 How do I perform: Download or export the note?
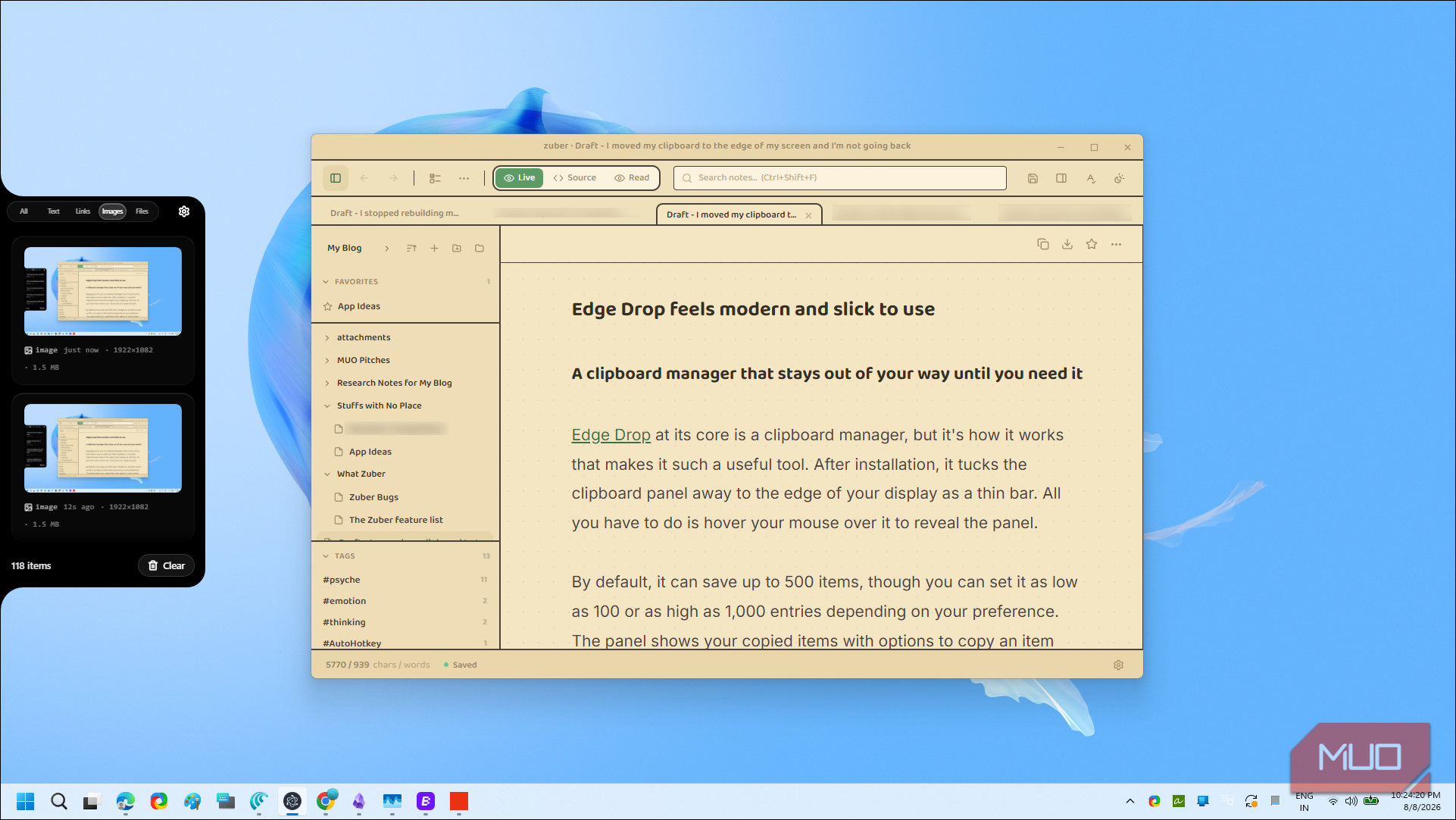coord(1067,244)
